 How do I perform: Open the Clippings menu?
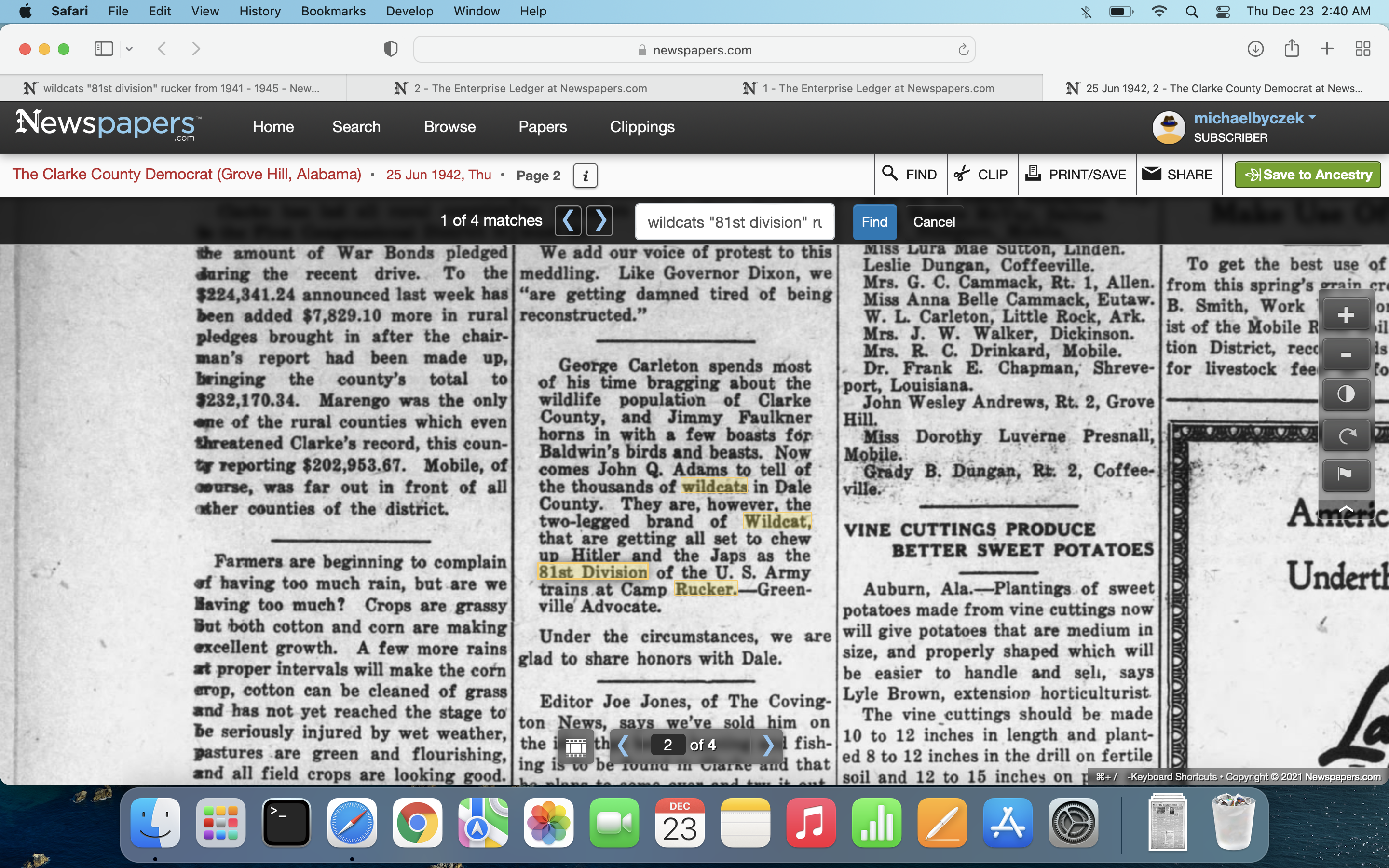642,127
